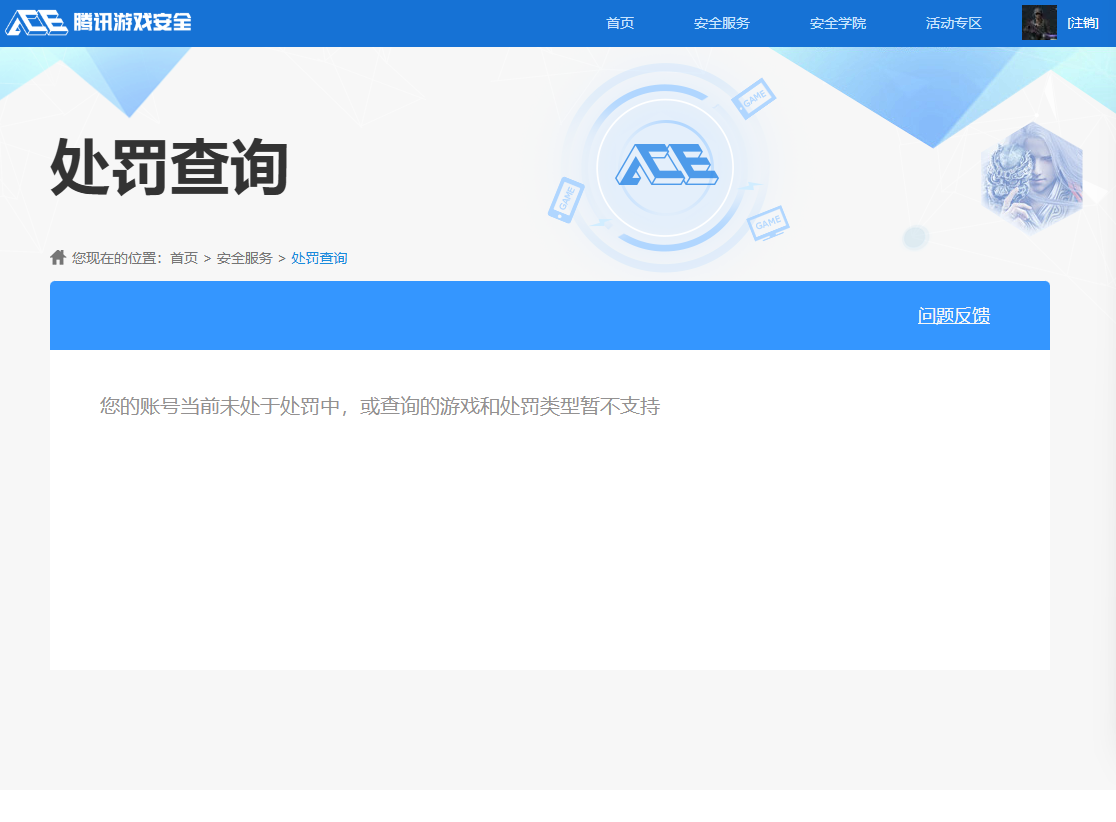Select 安全服务 in the breadcrumb trail
Screen dimensions: 1116x822
(x=245, y=257)
